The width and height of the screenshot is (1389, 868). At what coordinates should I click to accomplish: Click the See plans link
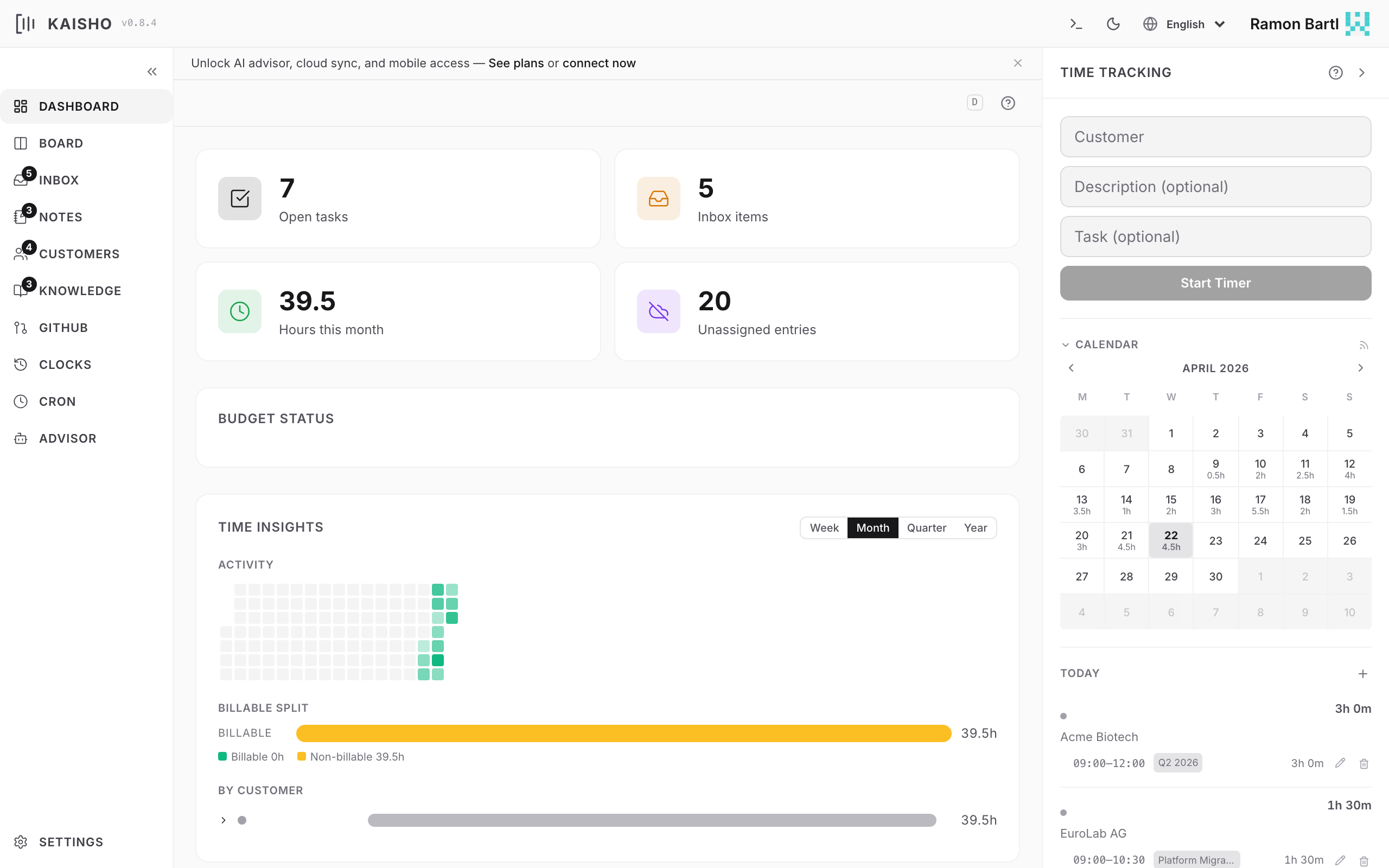(515, 63)
